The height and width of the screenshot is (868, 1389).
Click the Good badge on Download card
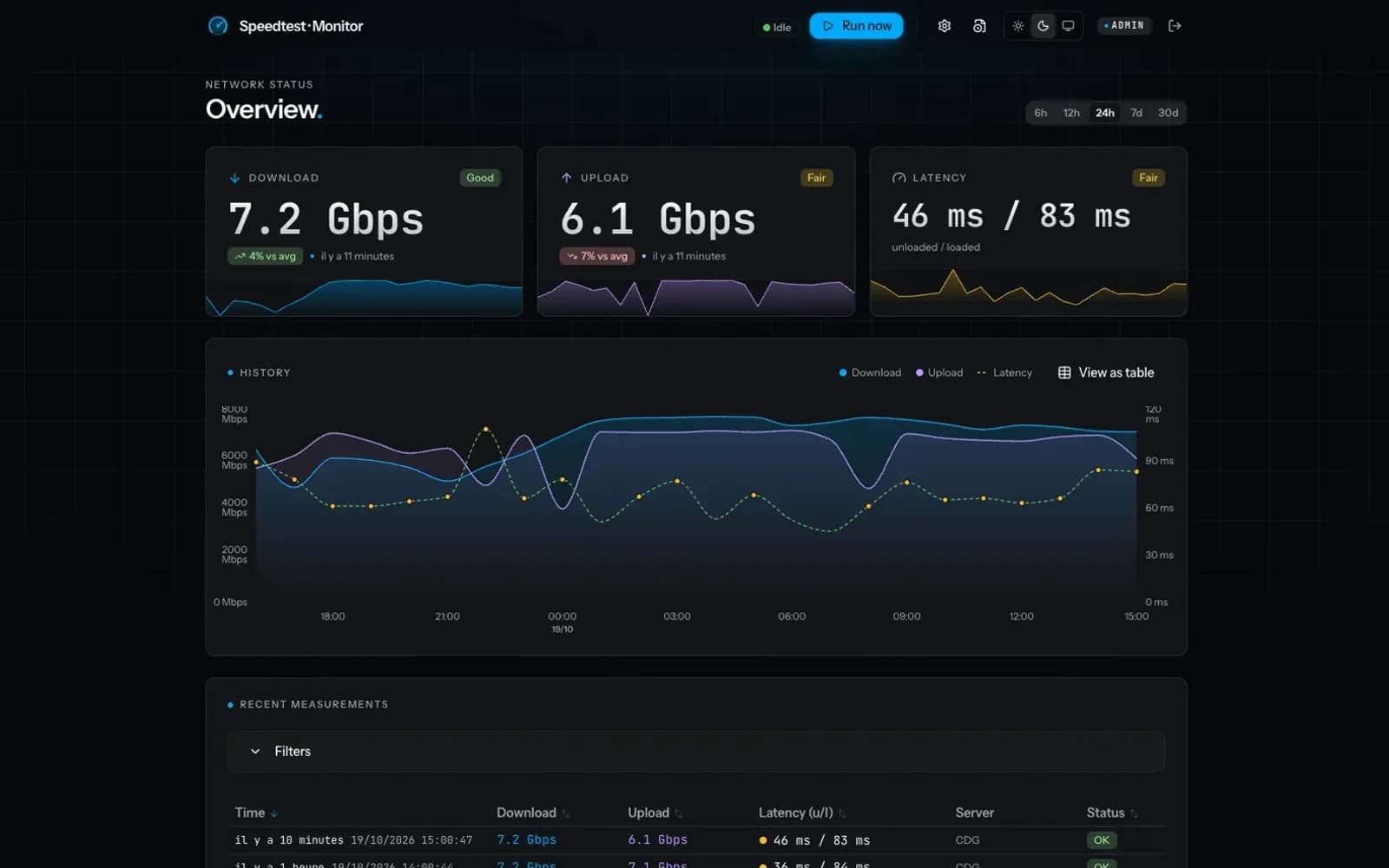(480, 178)
